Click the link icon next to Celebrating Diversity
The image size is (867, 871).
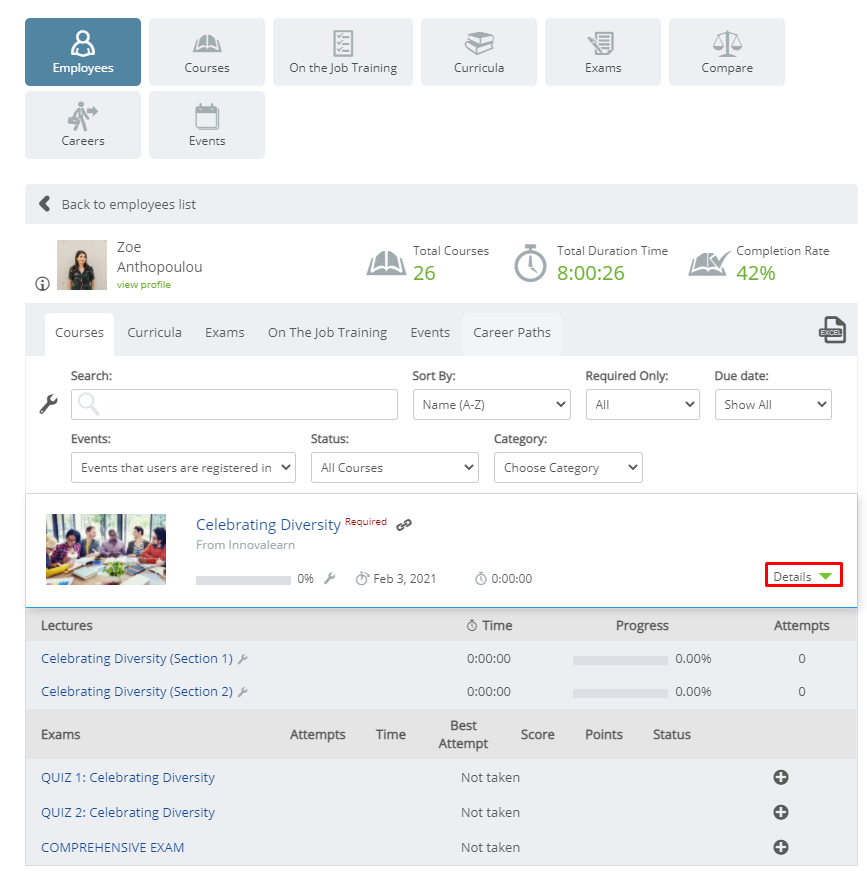pyautogui.click(x=404, y=524)
